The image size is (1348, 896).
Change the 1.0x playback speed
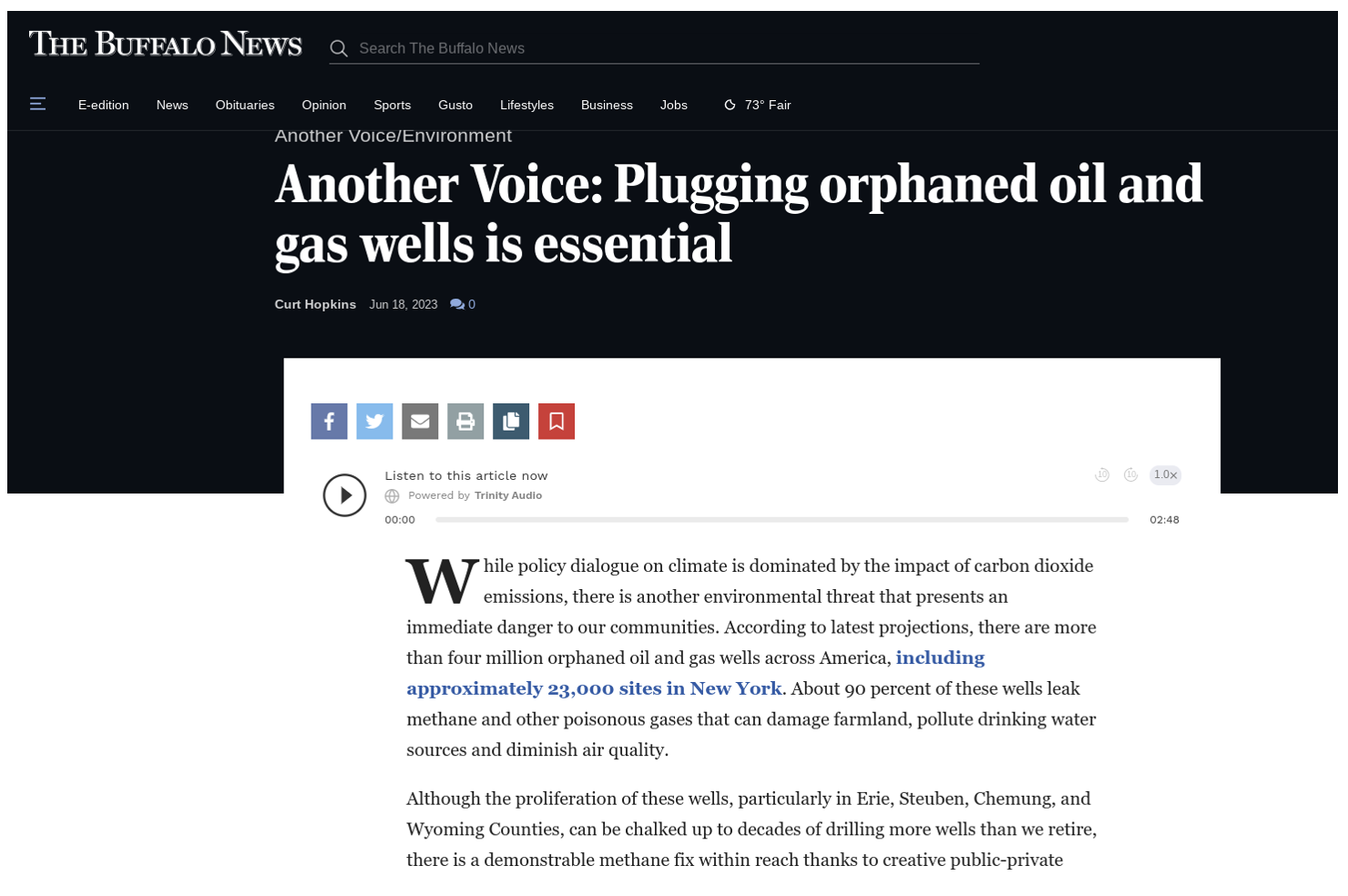(x=1165, y=474)
